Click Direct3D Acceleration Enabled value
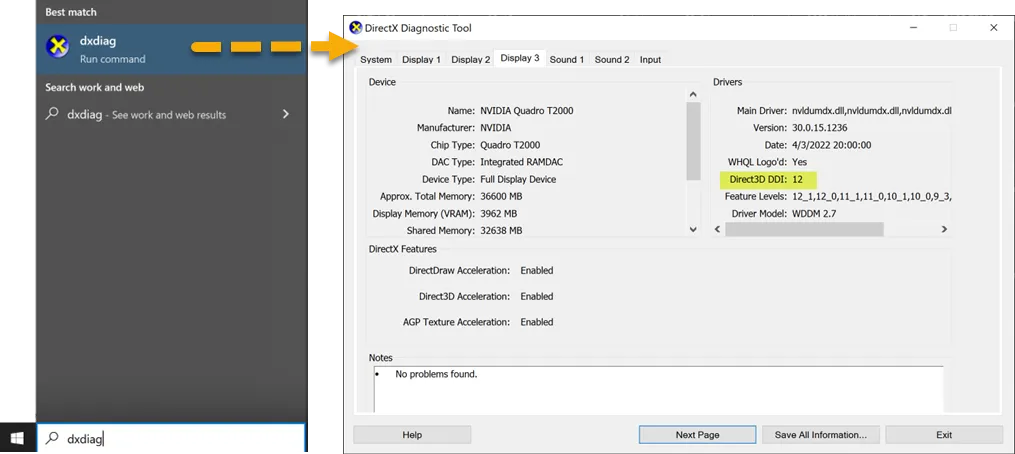The image size is (1015, 454). coord(537,296)
